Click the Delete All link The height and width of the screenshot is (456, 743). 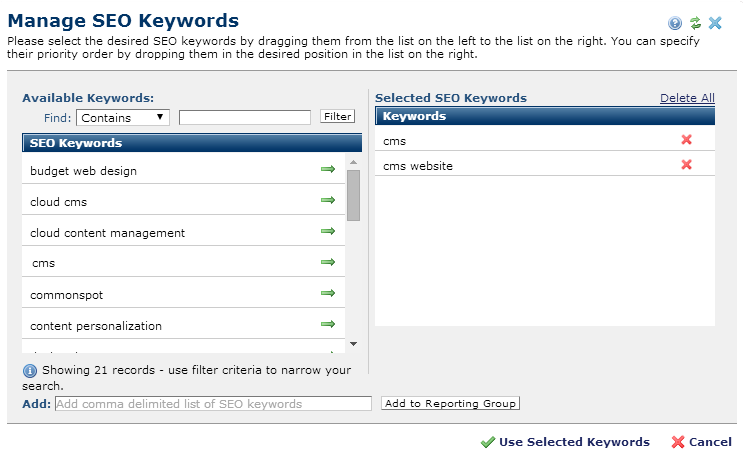coord(687,98)
